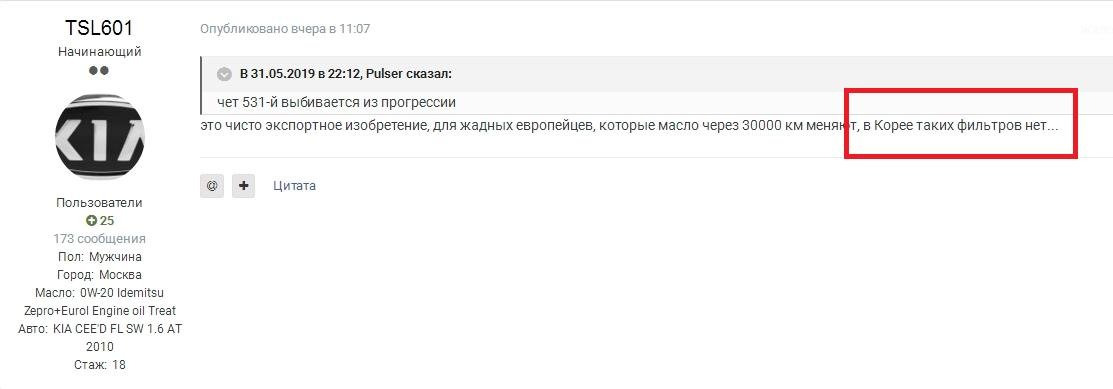Open the 173 сообщения posts link
The image size is (1113, 389).
[x=99, y=239]
